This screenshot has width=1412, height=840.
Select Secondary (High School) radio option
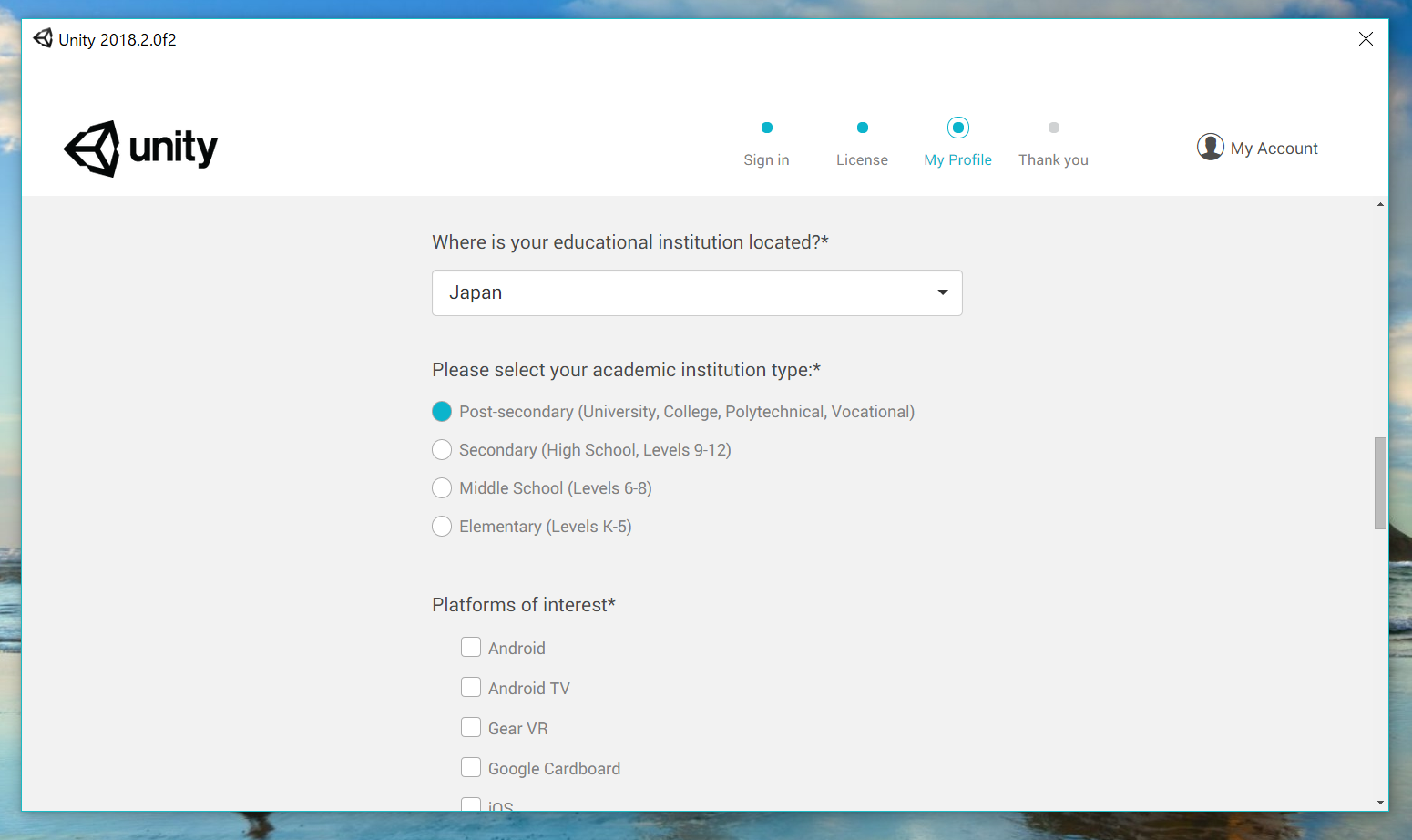442,450
